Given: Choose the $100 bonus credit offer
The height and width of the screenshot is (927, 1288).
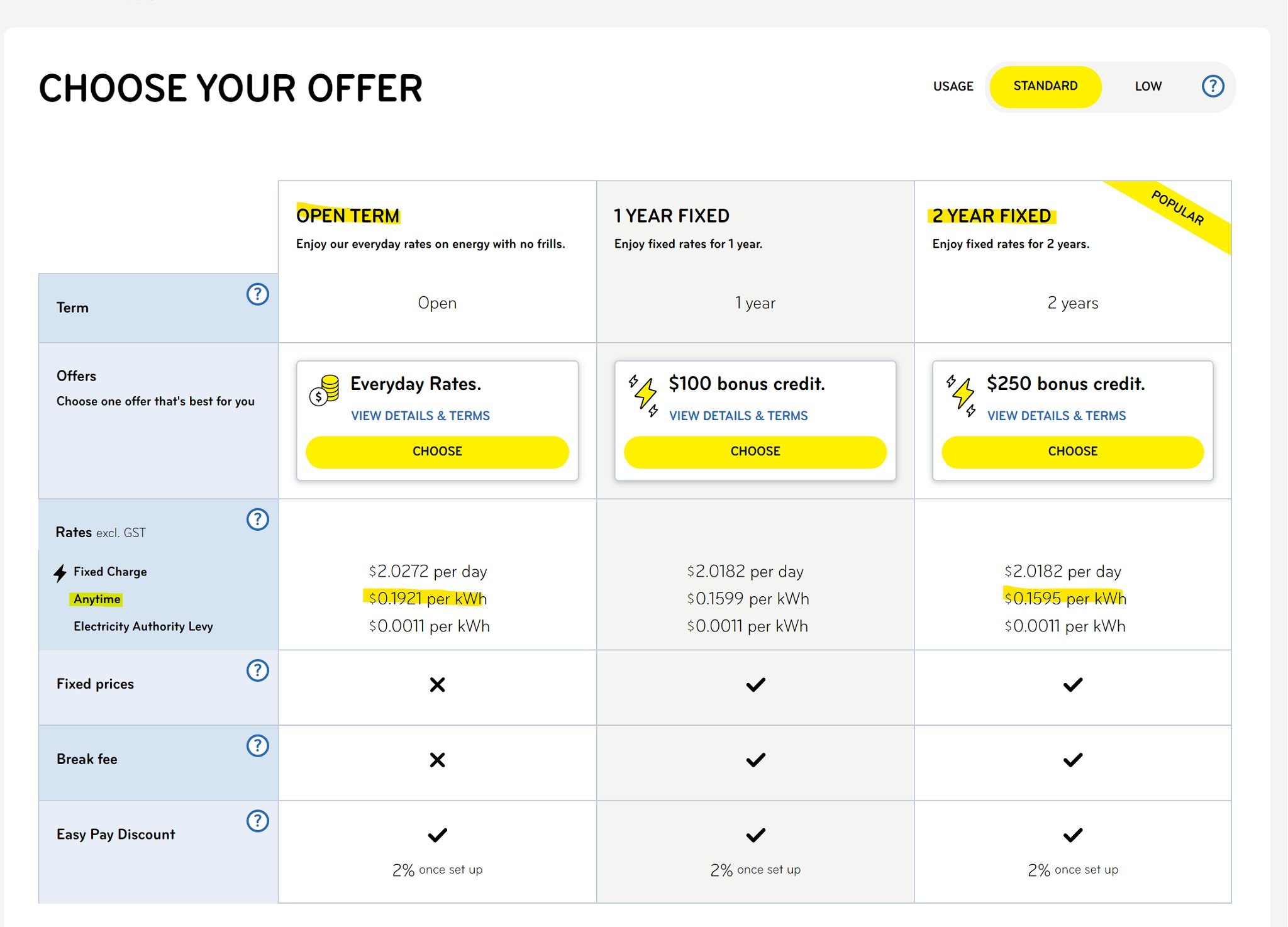Looking at the screenshot, I should click(x=755, y=452).
